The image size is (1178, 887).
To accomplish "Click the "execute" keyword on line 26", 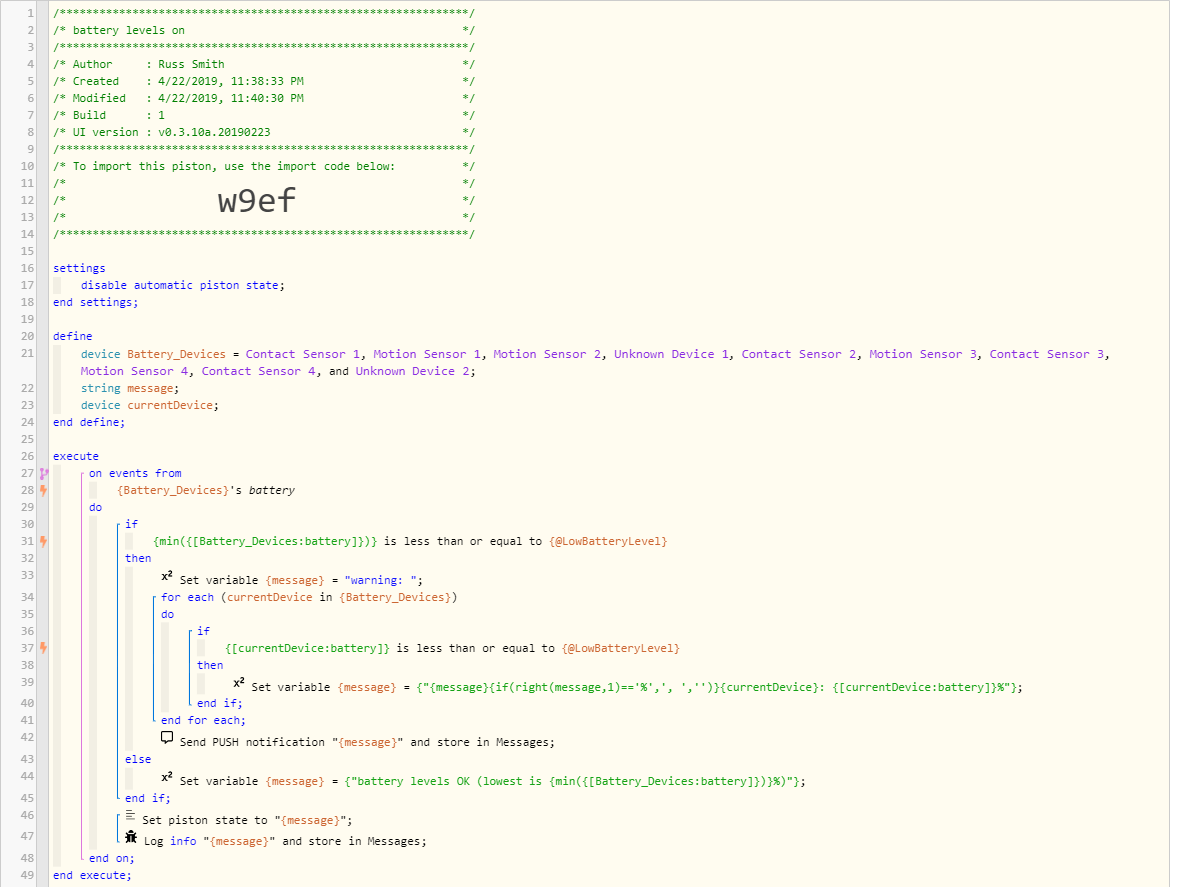I will [76, 457].
